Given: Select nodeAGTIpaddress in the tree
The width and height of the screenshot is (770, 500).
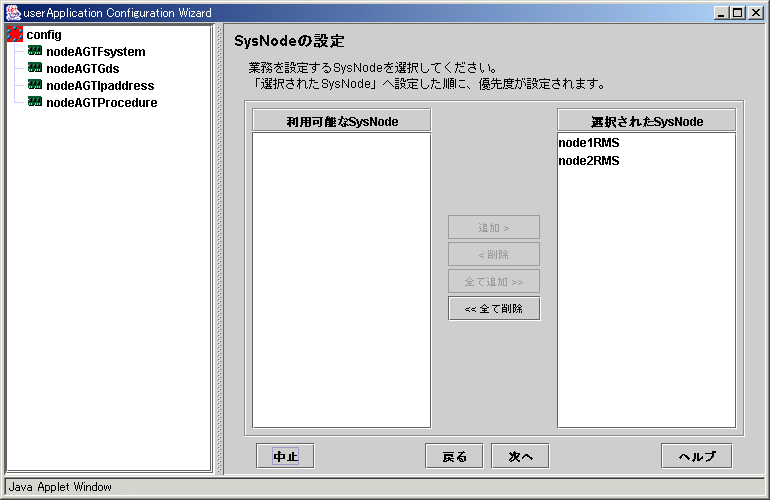Looking at the screenshot, I should pyautogui.click(x=100, y=85).
